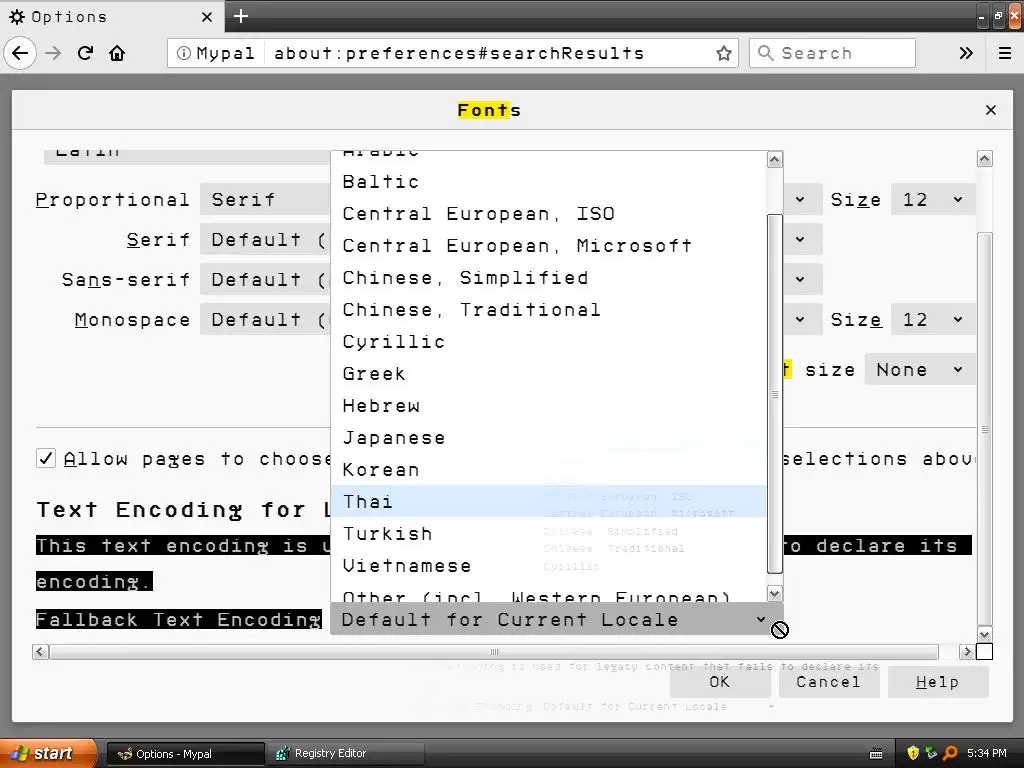Viewport: 1024px width, 768px height.
Task: Click the dropdown list scroll up arrow
Action: (775, 159)
